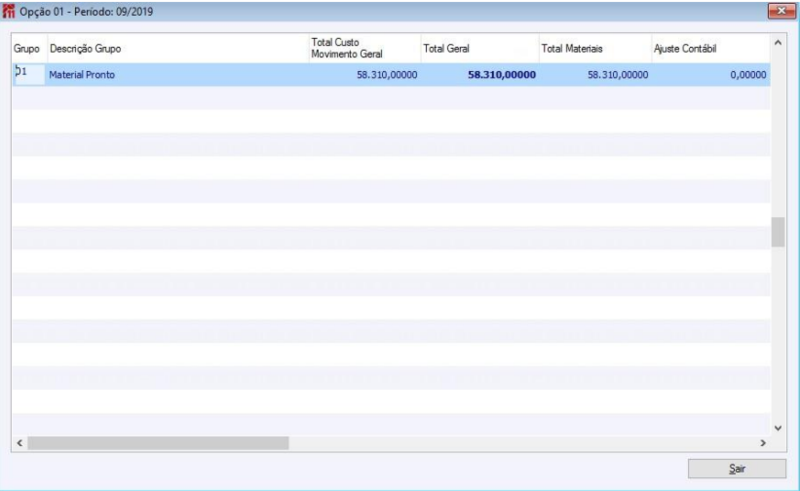800x491 pixels.
Task: Click bold 58.310,00000 Total Geral value
Action: click(502, 75)
